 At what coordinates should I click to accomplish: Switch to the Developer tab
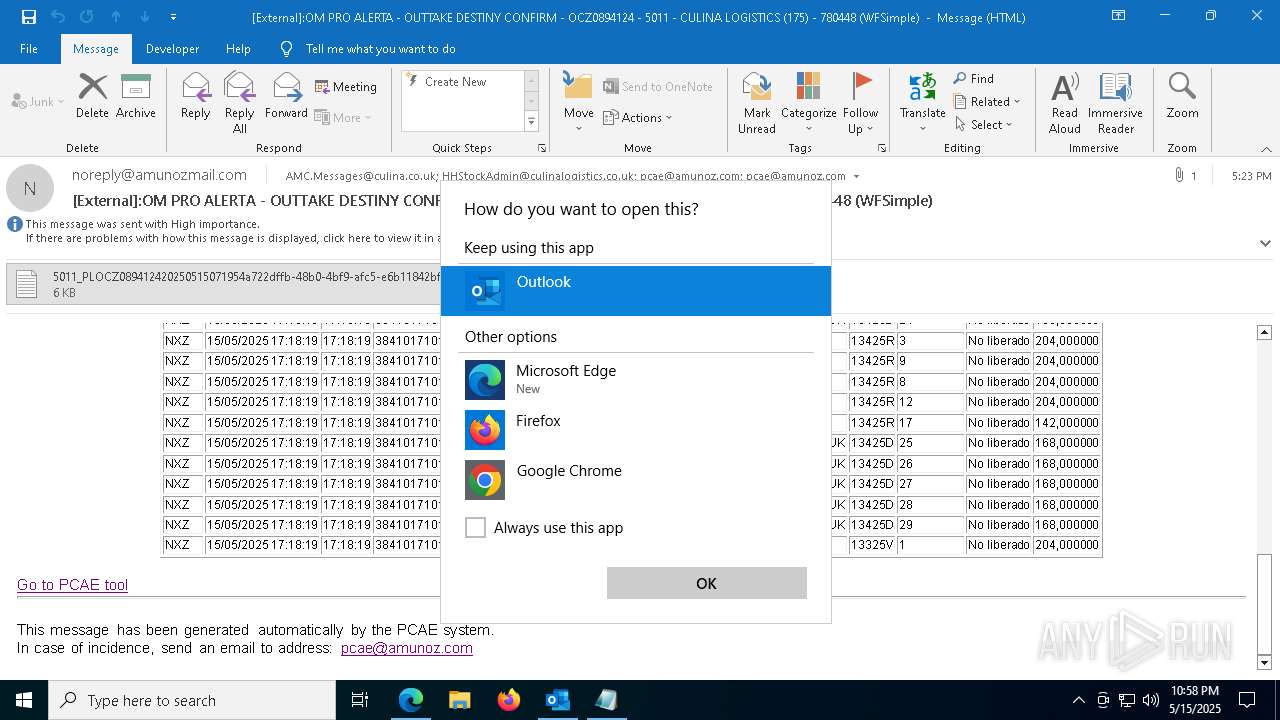pyautogui.click(x=172, y=48)
